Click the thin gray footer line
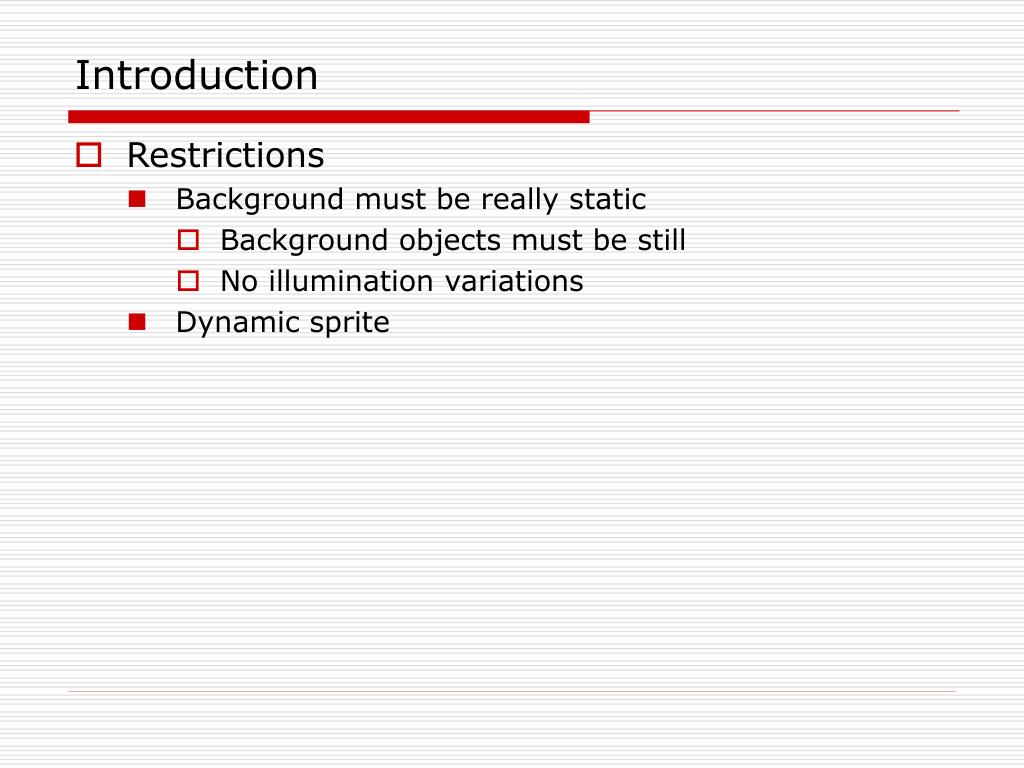The image size is (1024, 768). pos(512,691)
